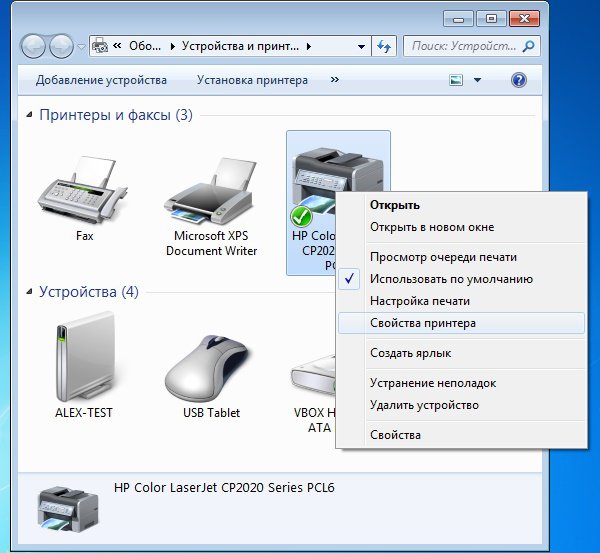Collapse the Устройства group
600x553 pixels.
[x=29, y=292]
